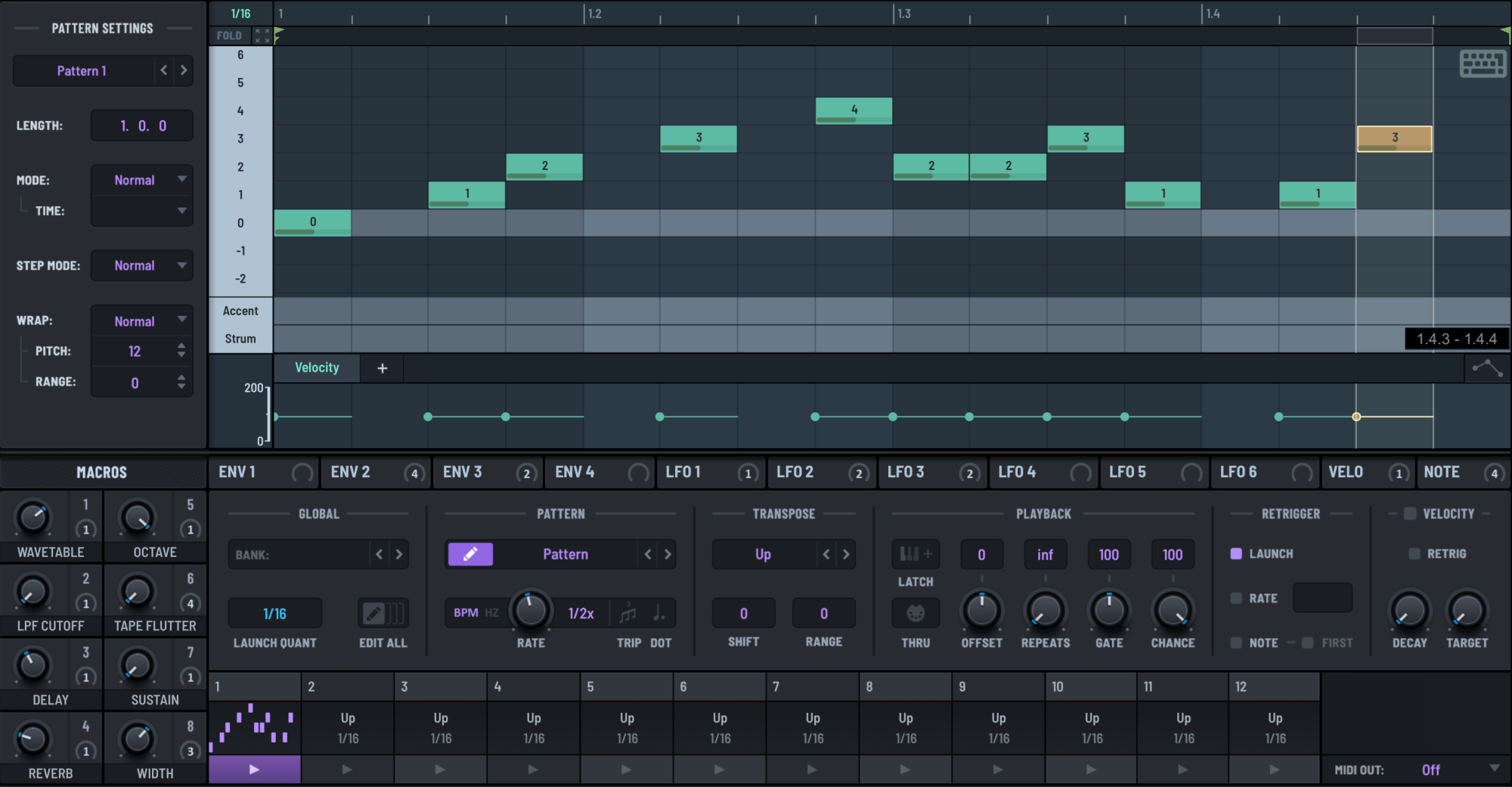
Task: Open the TIME dropdown
Action: (142, 211)
